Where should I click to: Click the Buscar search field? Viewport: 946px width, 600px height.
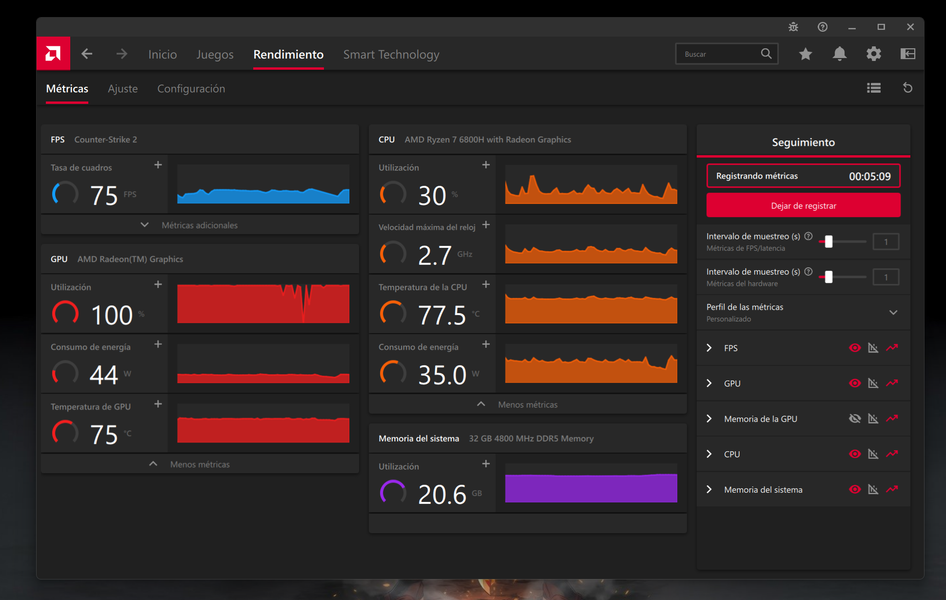[x=718, y=54]
